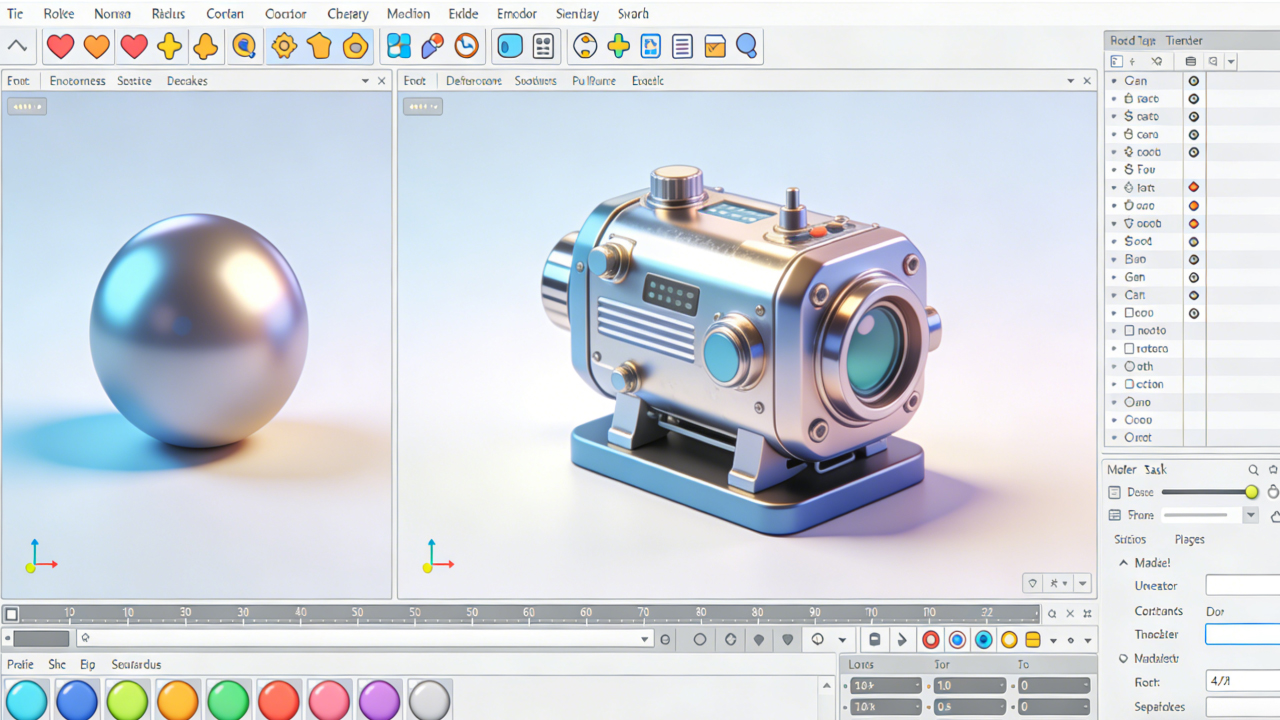Click the four blue squares toolbar icon
Image resolution: width=1280 pixels, height=720 pixels.
(x=399, y=46)
